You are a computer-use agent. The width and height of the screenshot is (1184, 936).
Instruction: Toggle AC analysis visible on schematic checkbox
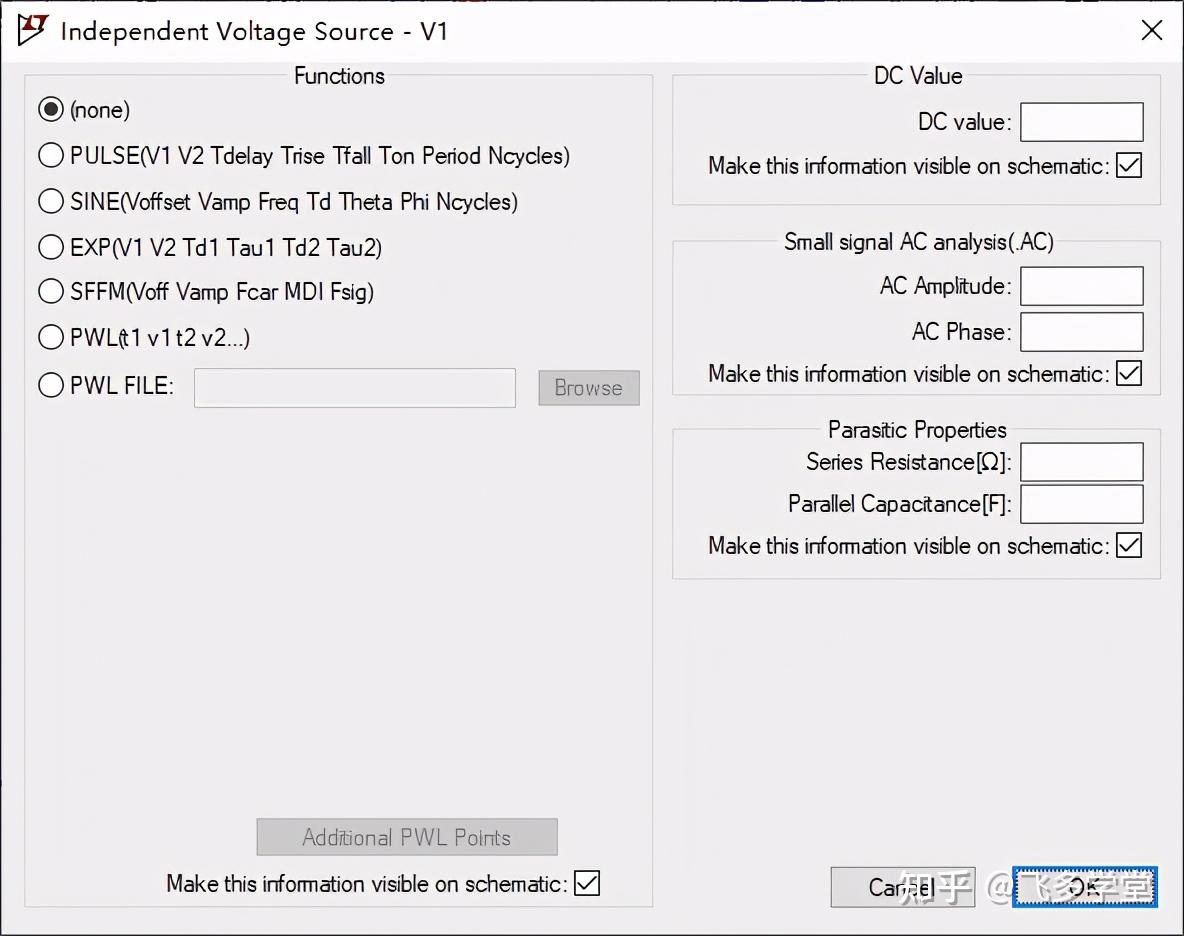click(x=1129, y=373)
